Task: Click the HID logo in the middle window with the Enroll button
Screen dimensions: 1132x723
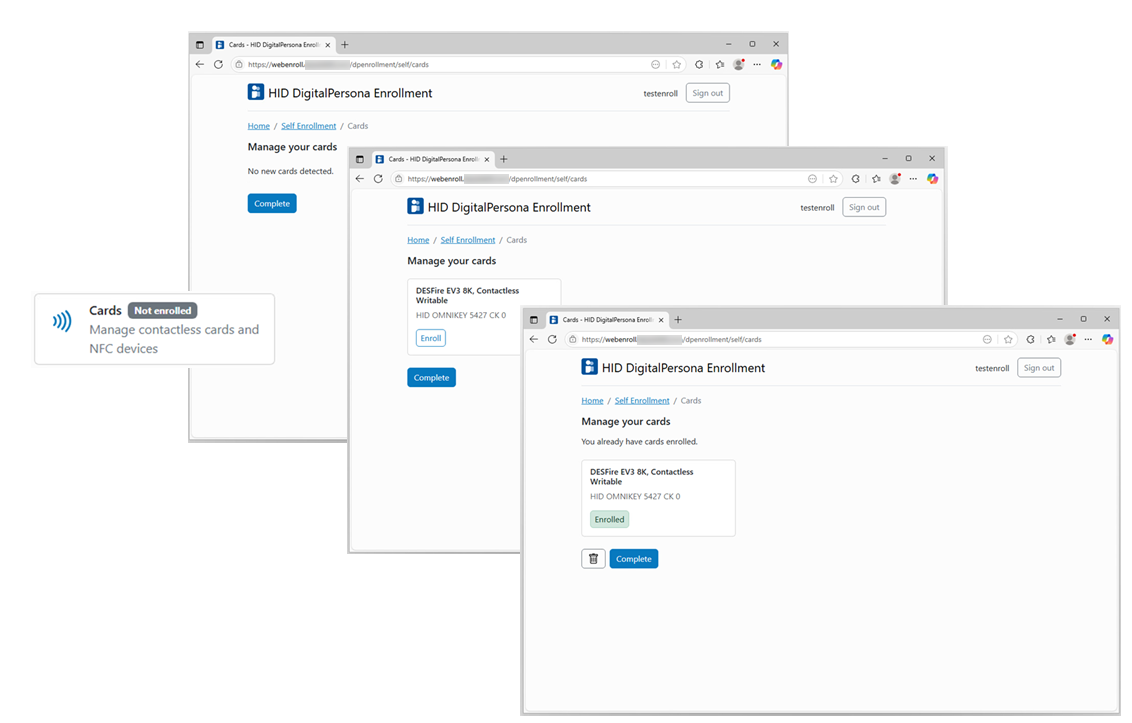Action: tap(415, 207)
